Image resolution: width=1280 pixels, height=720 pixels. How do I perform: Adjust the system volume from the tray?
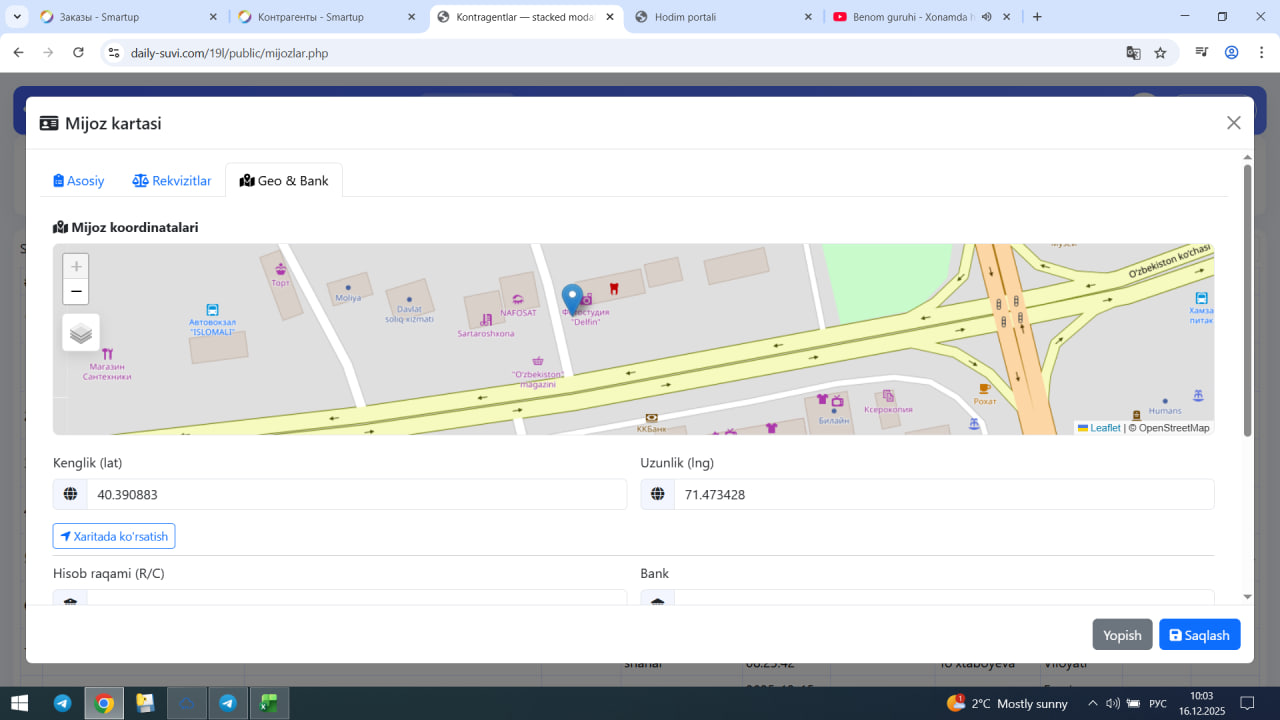click(x=1113, y=703)
